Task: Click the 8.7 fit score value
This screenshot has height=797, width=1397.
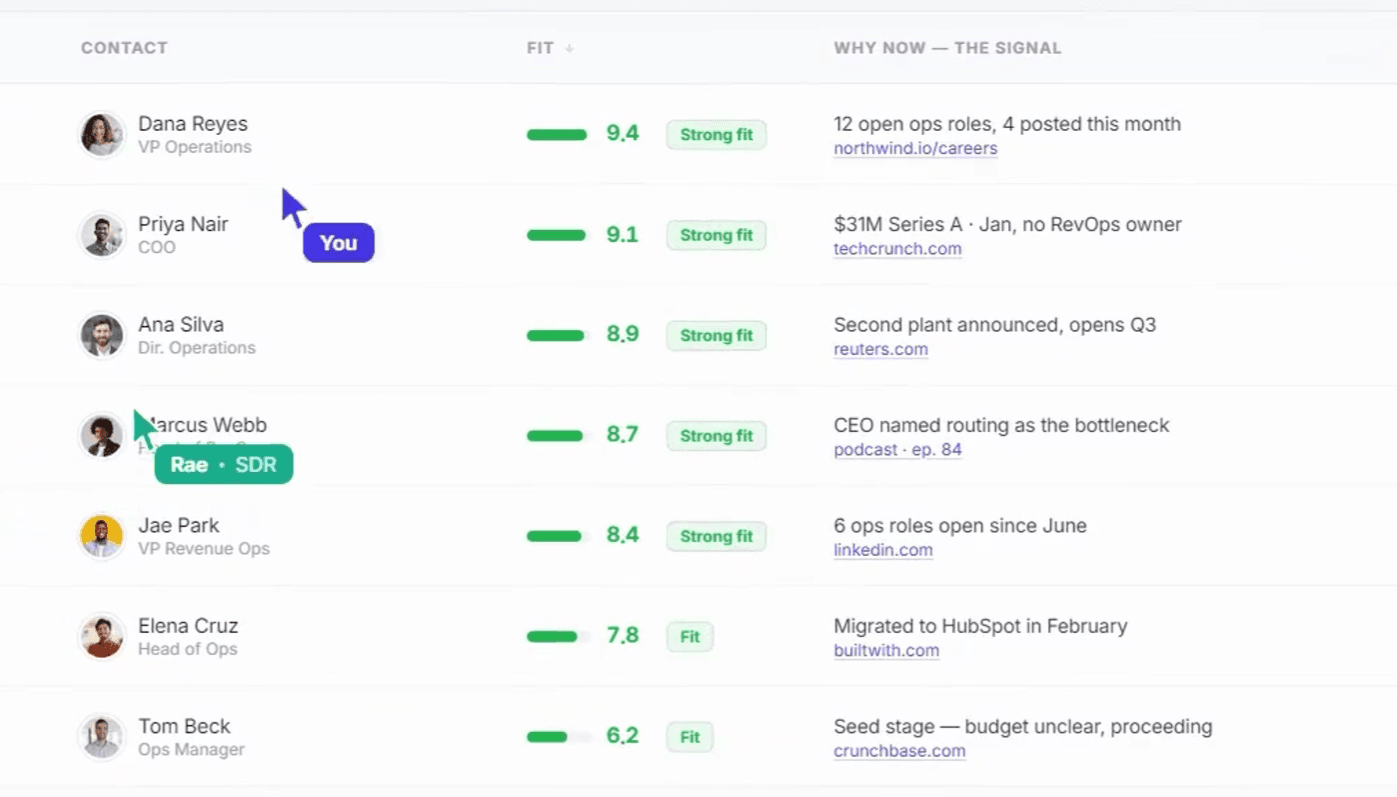Action: [622, 435]
